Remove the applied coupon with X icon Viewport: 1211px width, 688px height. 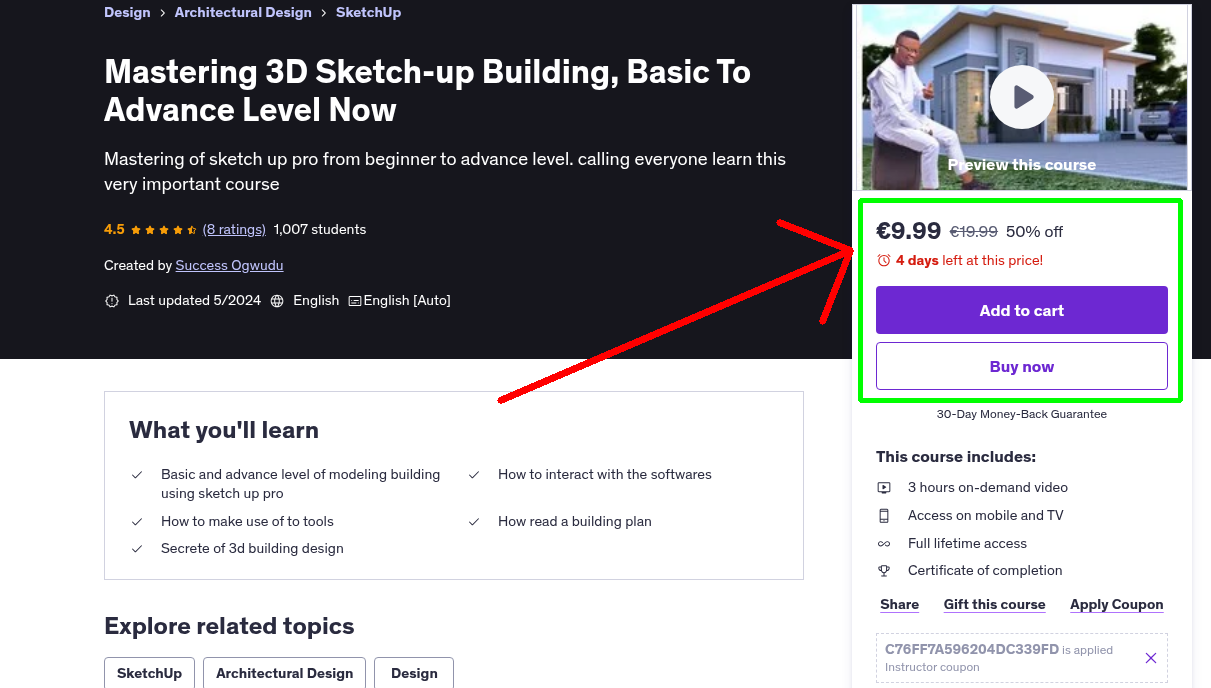click(1151, 658)
